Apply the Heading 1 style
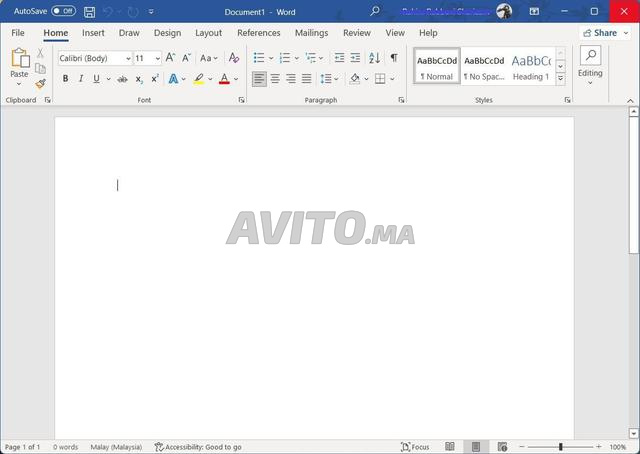This screenshot has width=640, height=454. click(531, 66)
